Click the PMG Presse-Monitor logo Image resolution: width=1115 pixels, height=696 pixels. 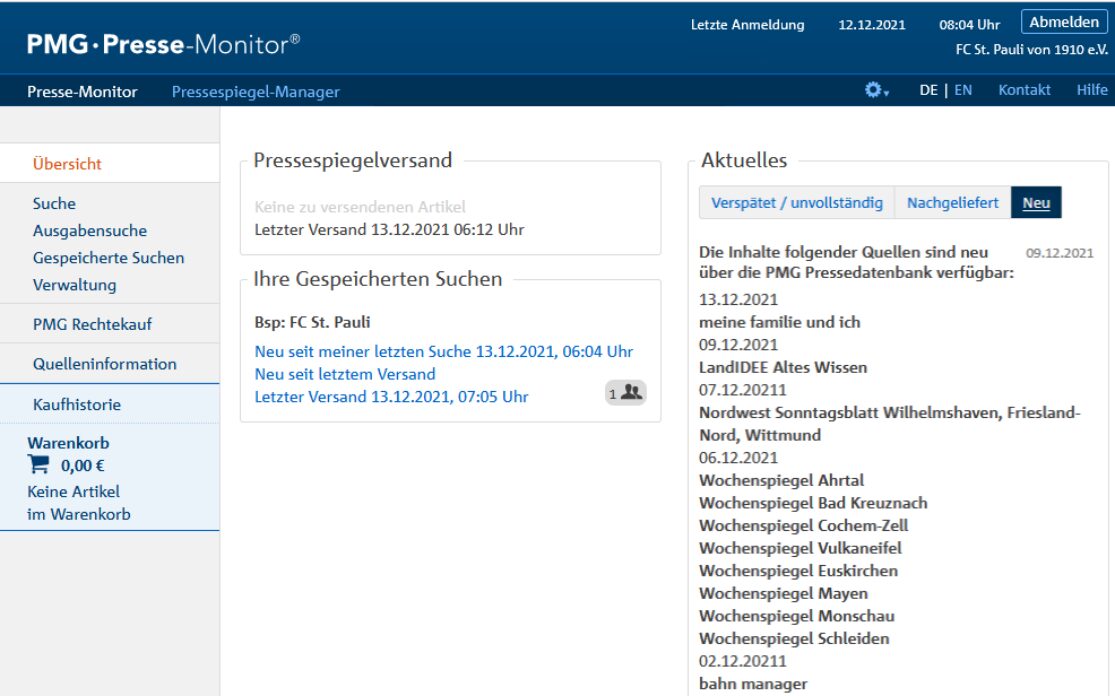click(x=164, y=44)
